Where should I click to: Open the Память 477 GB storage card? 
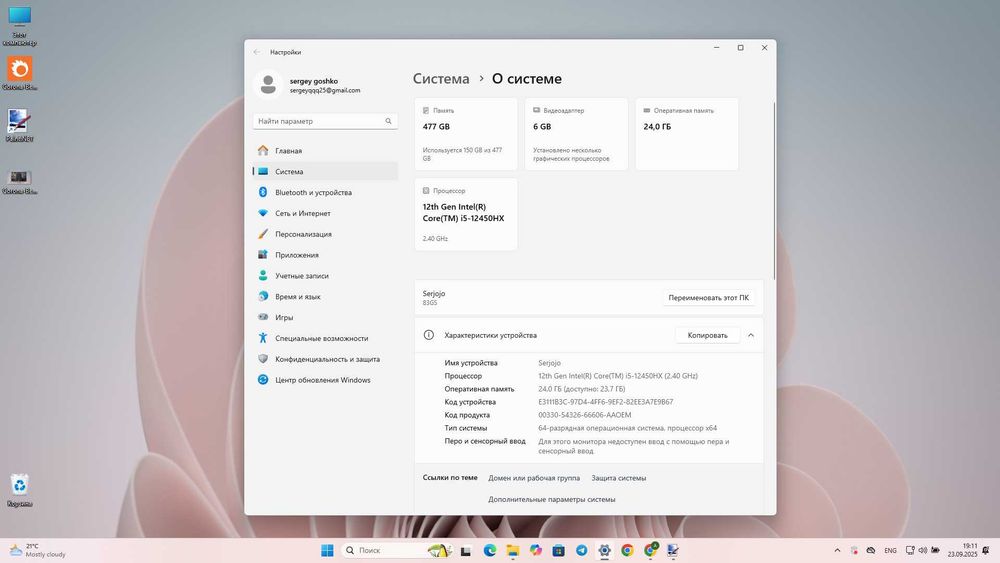pos(466,134)
